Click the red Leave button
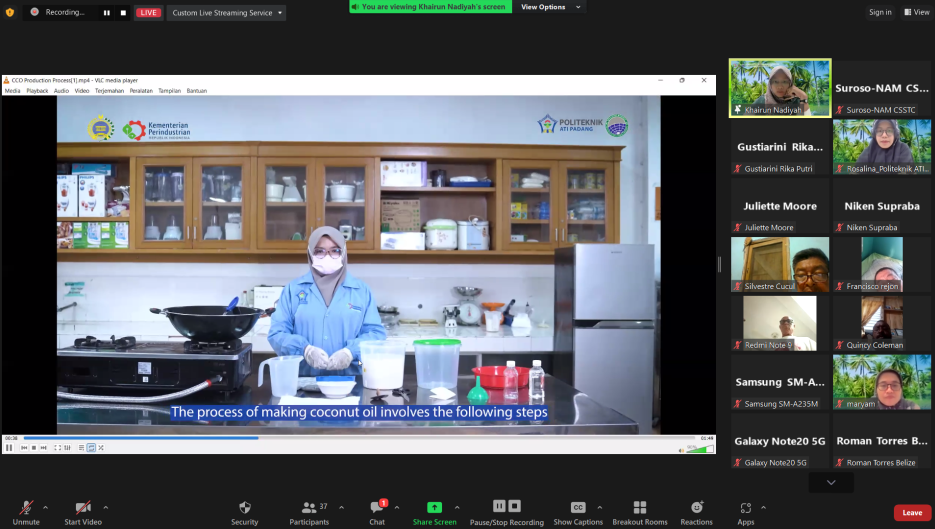The width and height of the screenshot is (935, 529). [912, 513]
